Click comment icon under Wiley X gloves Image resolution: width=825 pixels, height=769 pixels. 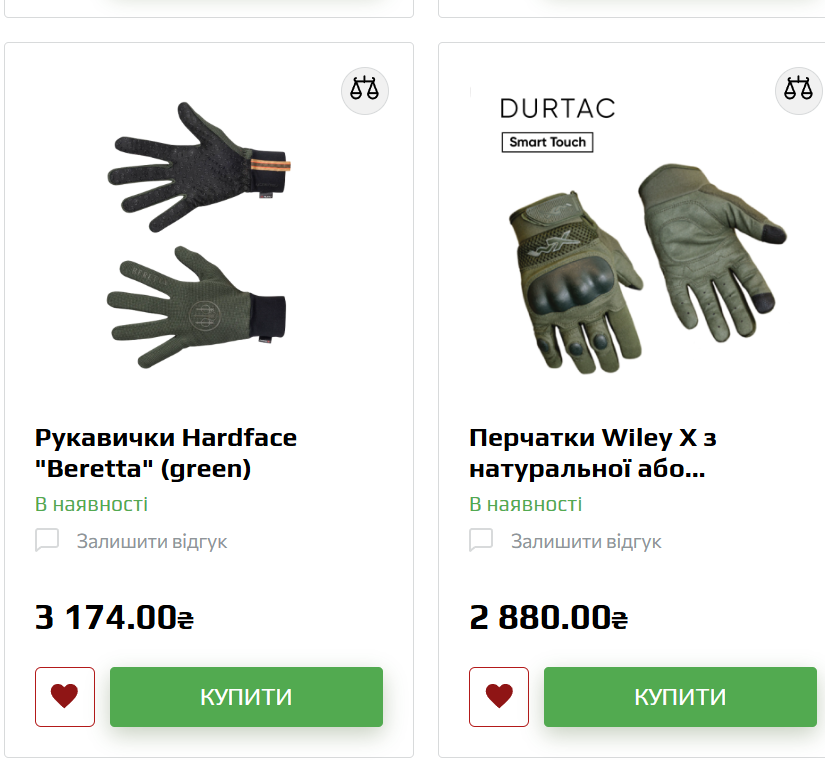coord(481,540)
